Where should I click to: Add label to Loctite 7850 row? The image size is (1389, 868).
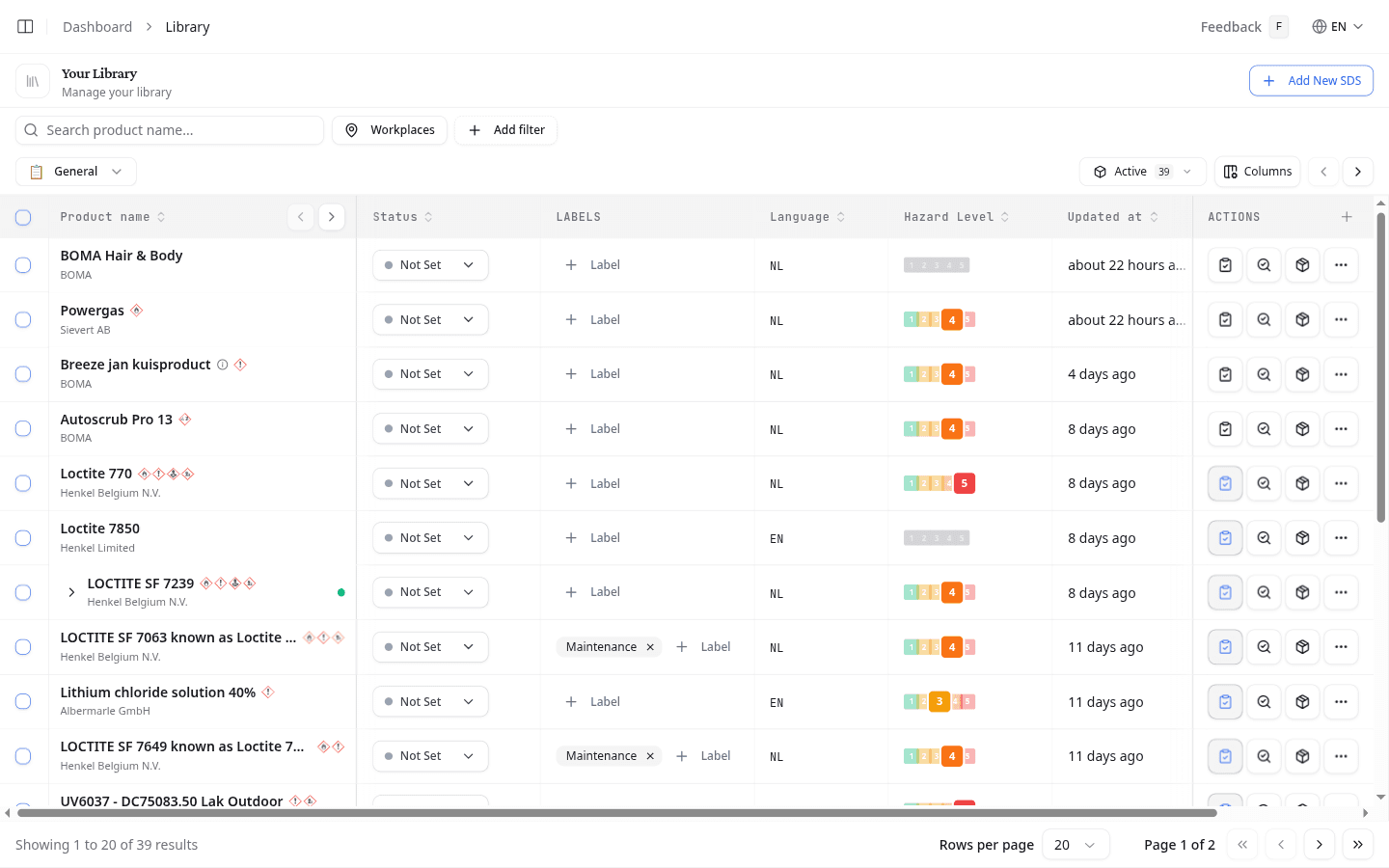click(x=593, y=538)
